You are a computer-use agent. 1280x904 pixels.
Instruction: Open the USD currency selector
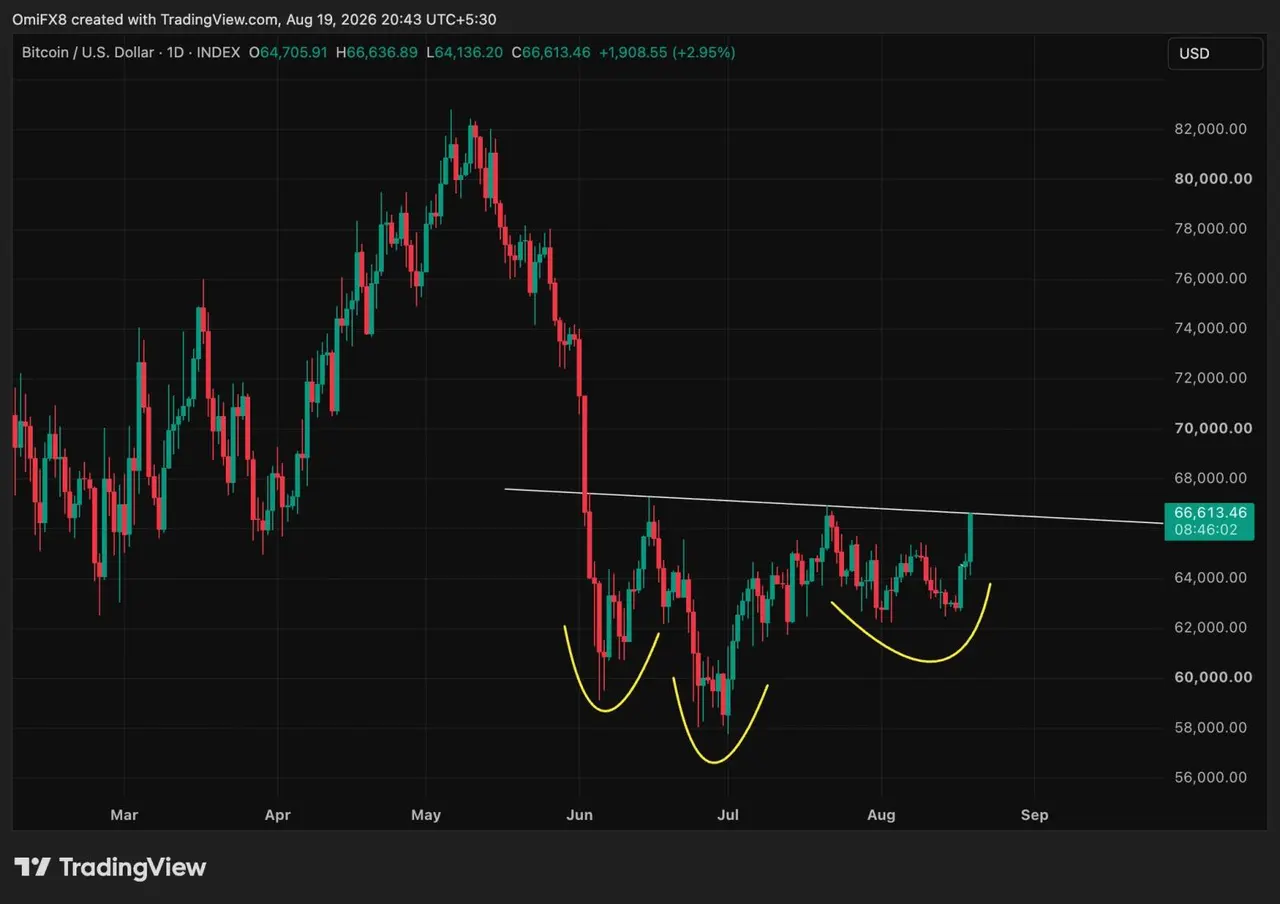tap(1215, 54)
